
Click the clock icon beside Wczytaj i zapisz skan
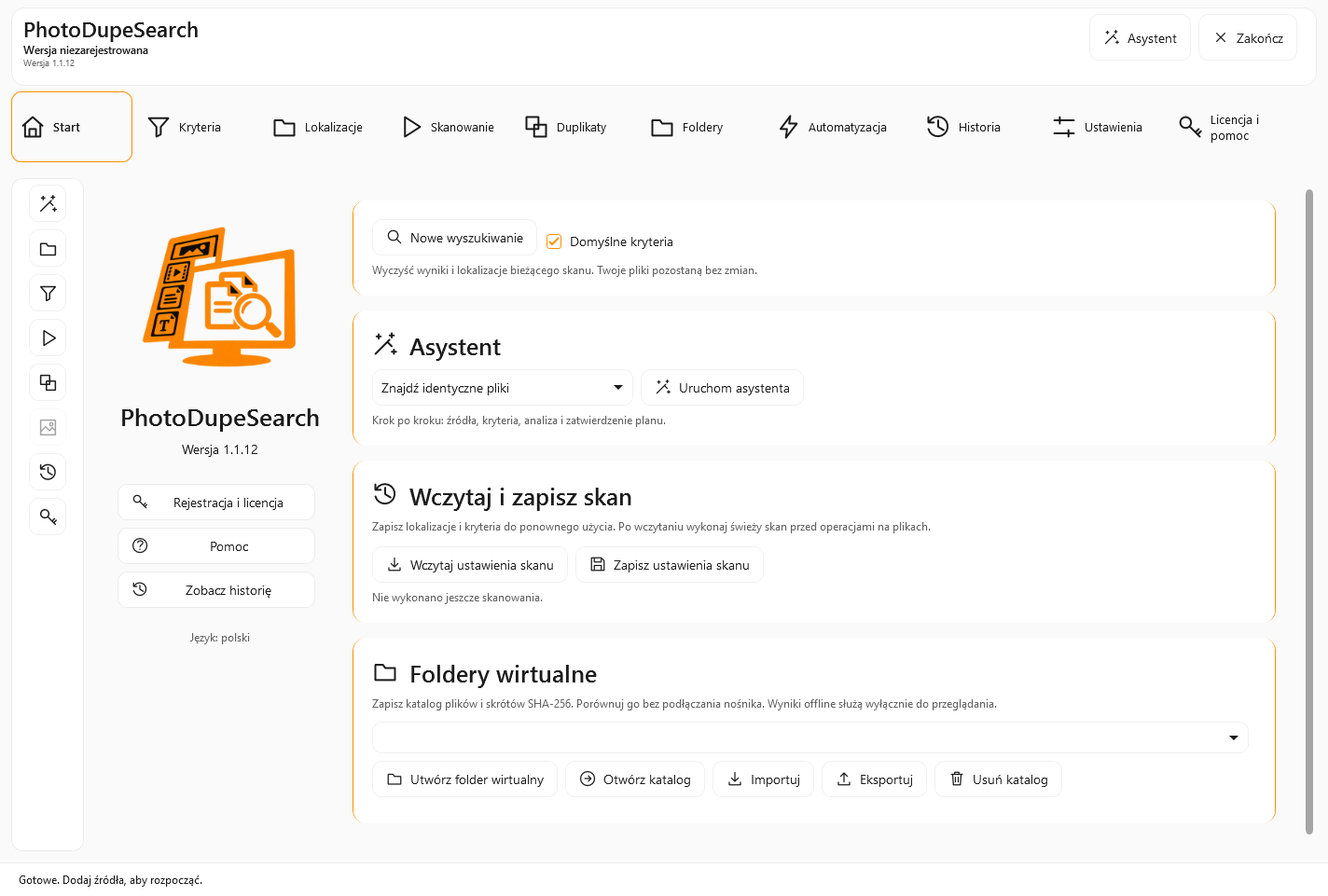(385, 494)
